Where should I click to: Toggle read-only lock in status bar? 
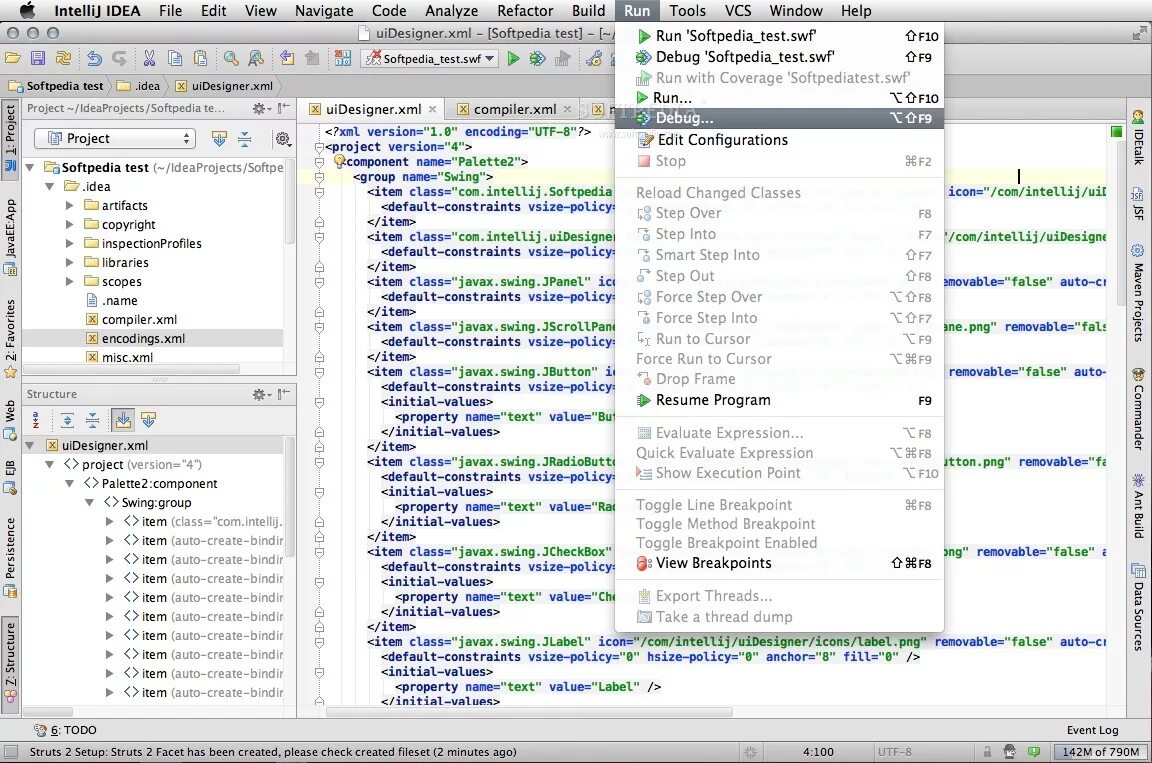coord(987,751)
